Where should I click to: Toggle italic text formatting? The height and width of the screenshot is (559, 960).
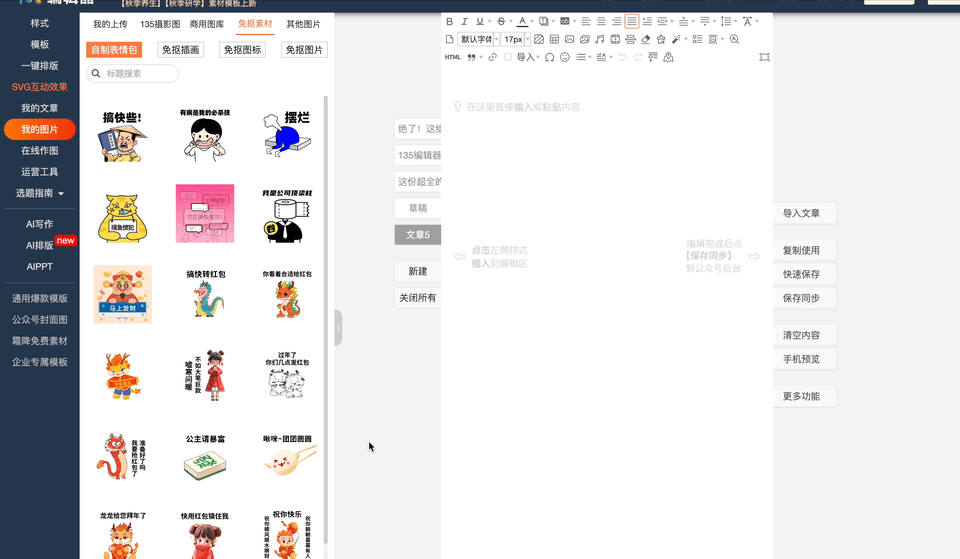tap(464, 21)
